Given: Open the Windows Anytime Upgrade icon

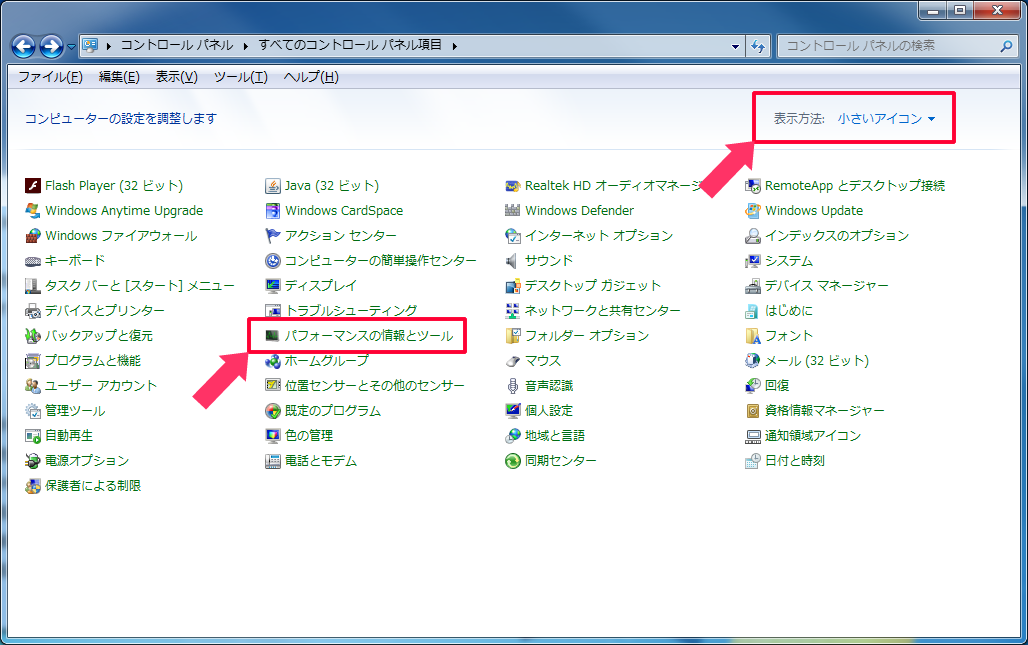Looking at the screenshot, I should point(33,210).
